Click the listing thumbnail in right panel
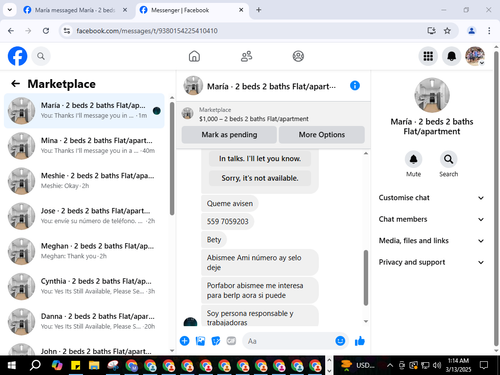This screenshot has width=500, height=375. click(432, 95)
